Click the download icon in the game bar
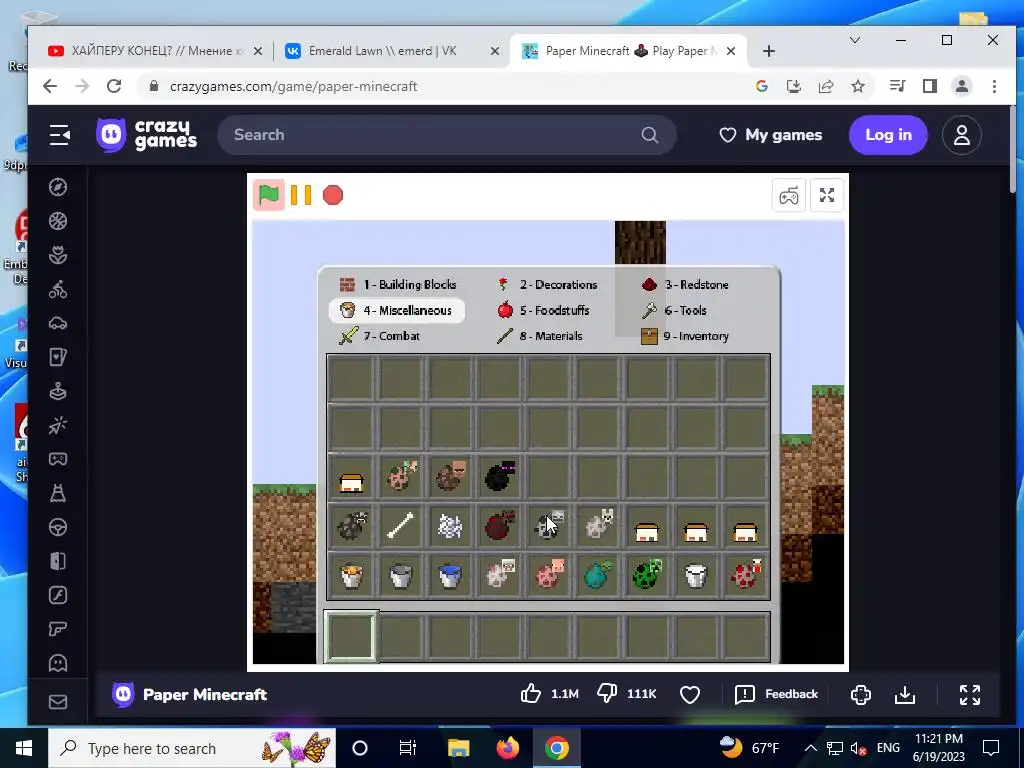1024x768 pixels. point(904,694)
